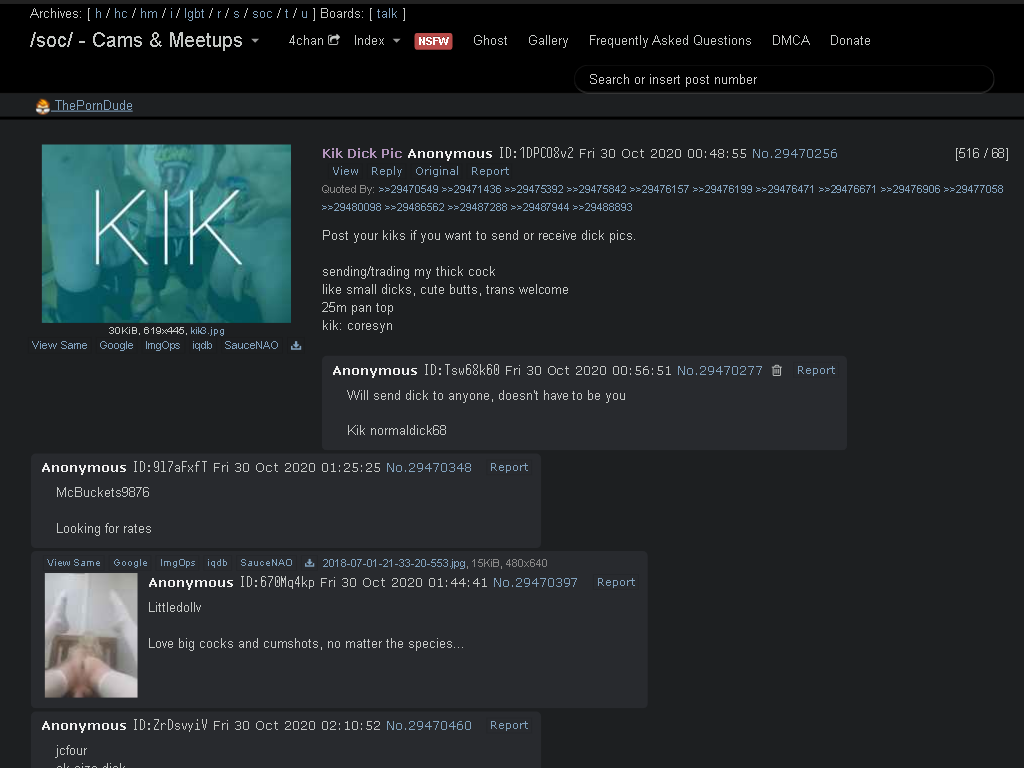Open the 'u' archive link

(x=304, y=13)
